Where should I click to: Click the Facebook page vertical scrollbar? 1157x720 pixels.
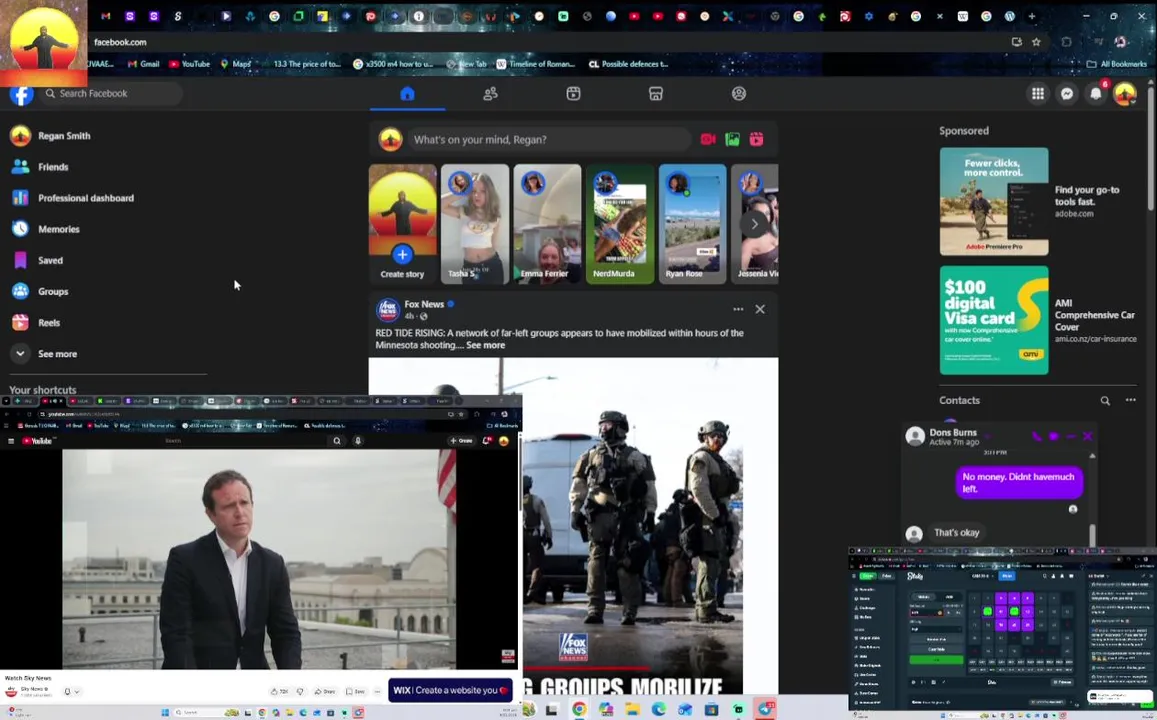click(x=1151, y=148)
